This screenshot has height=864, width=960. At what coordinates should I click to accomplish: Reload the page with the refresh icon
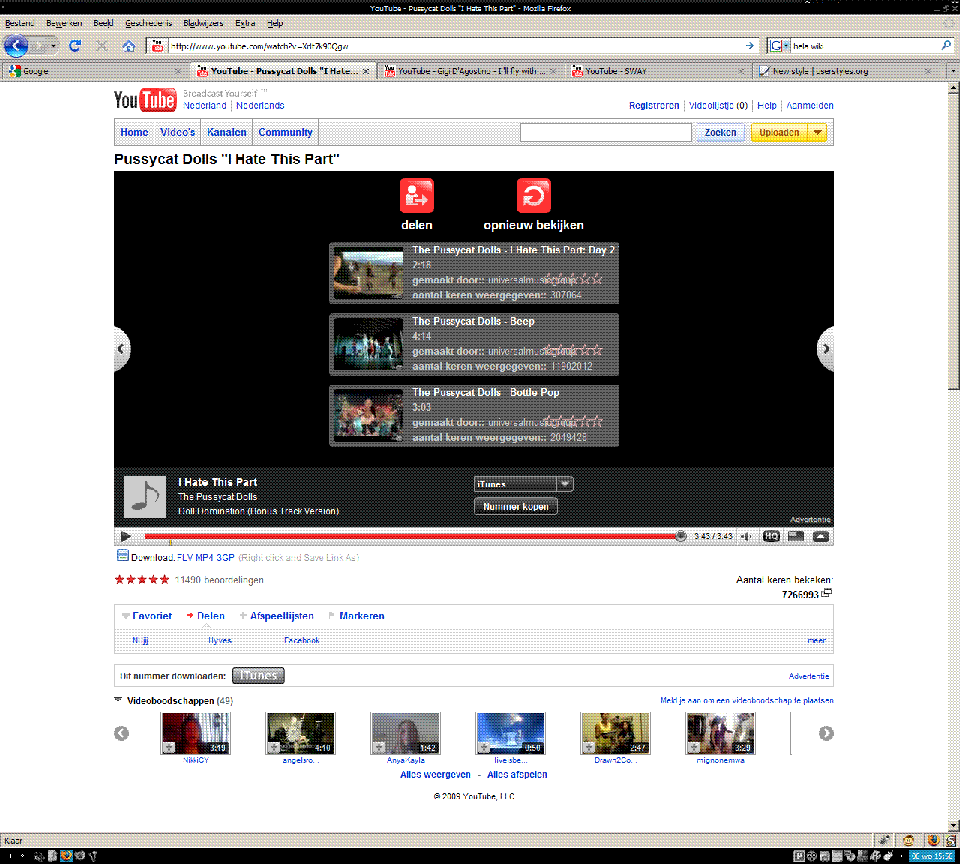75,46
